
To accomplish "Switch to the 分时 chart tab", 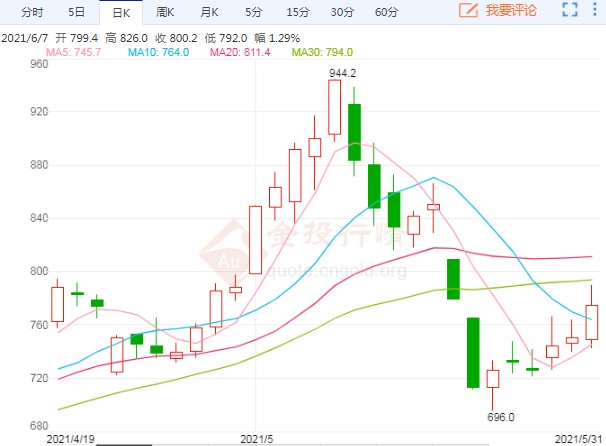I will pyautogui.click(x=32, y=12).
